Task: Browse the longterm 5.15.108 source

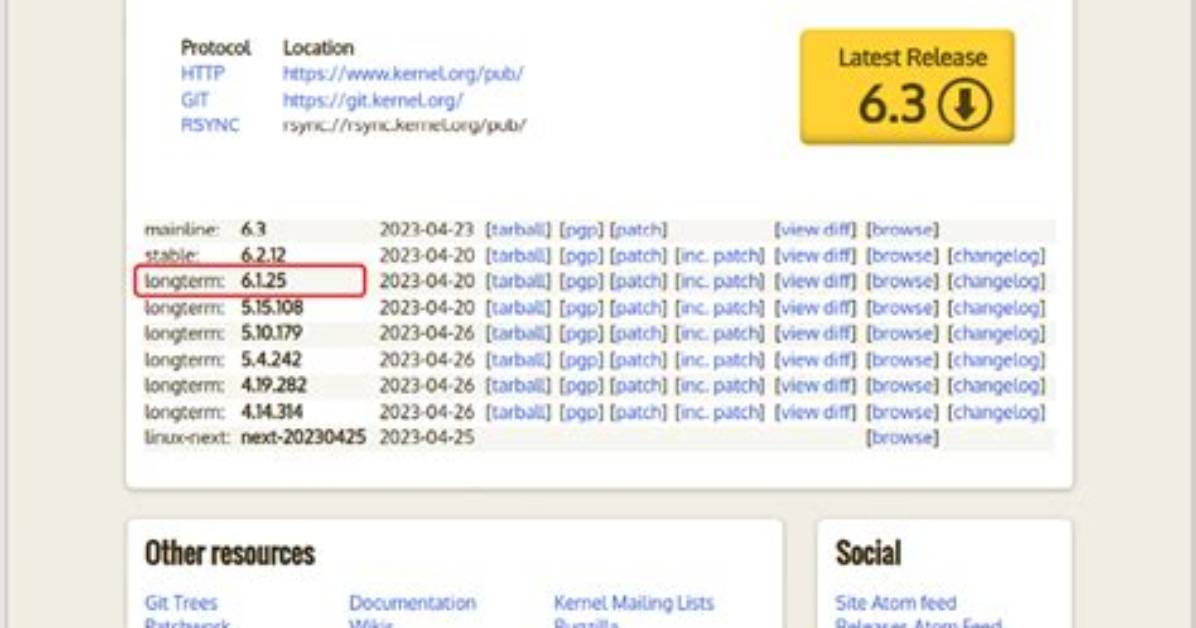Action: pyautogui.click(x=902, y=308)
